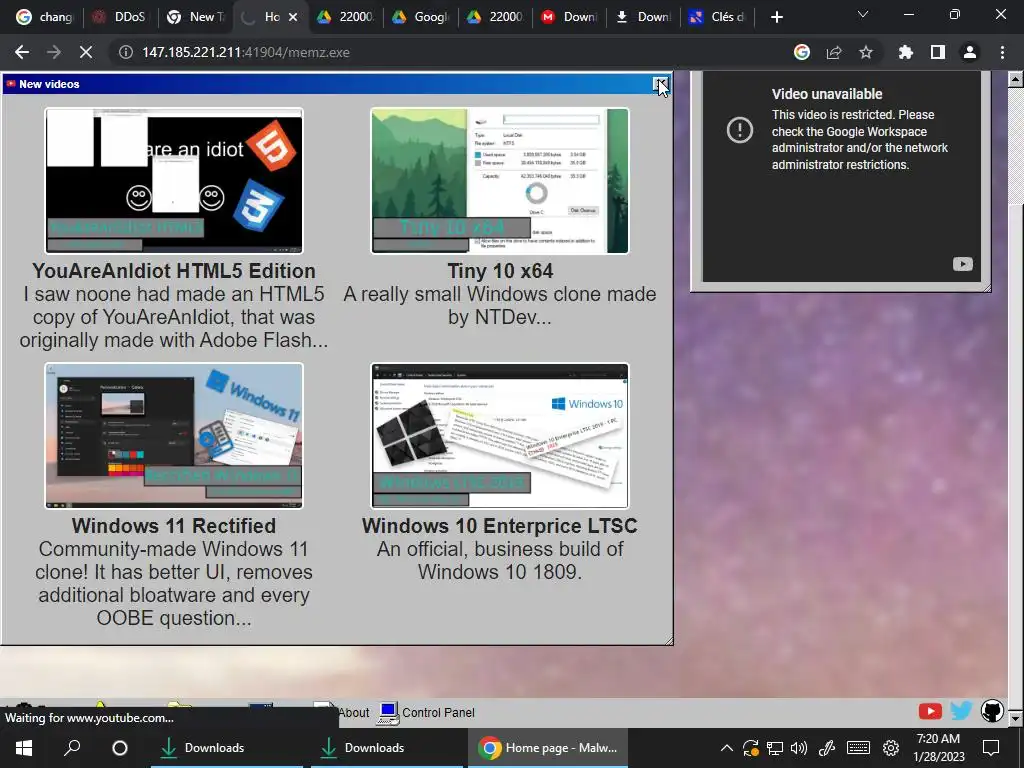Open the About link
The height and width of the screenshot is (768, 1024).
coord(353,712)
